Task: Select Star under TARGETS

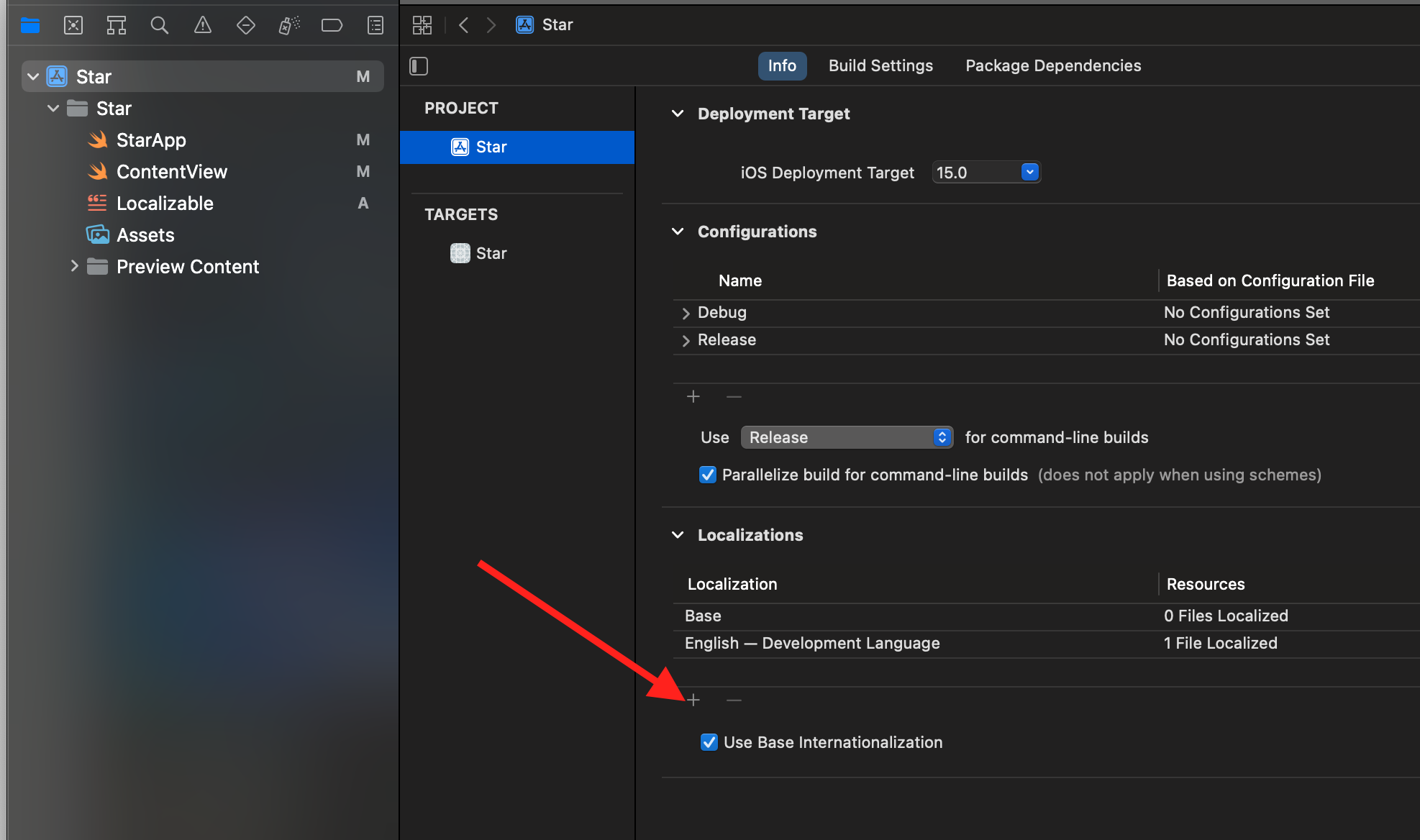Action: 491,253
